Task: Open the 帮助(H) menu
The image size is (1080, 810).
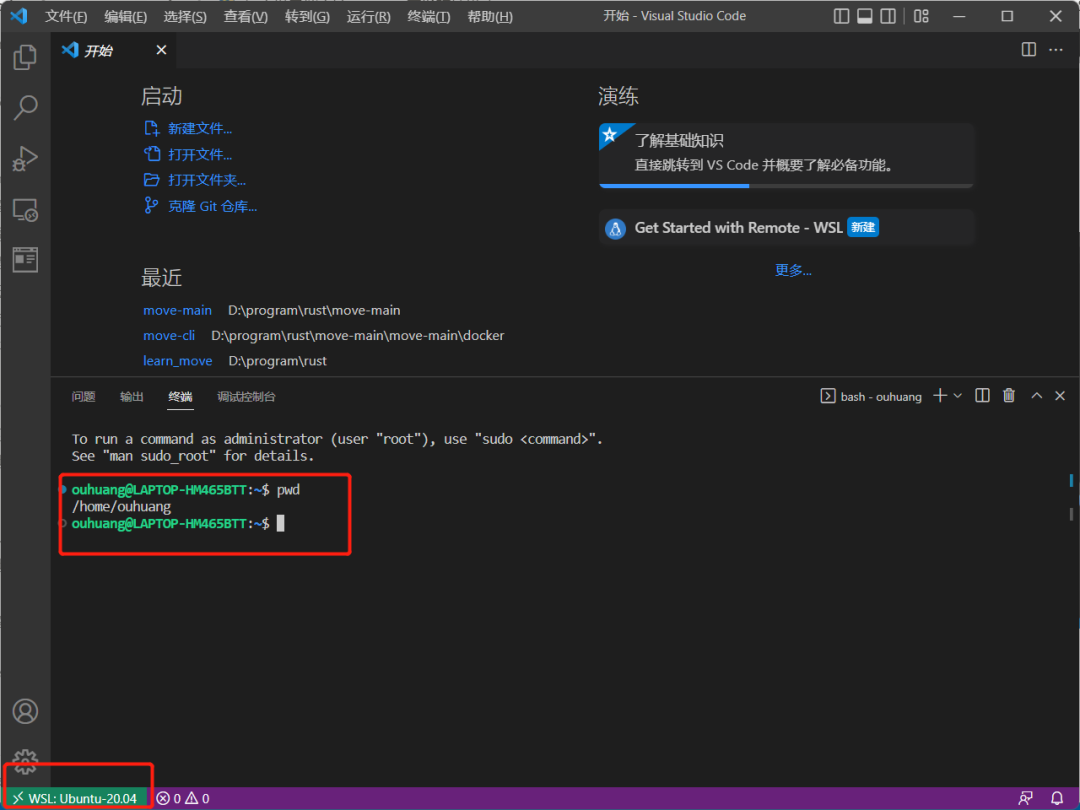Action: (490, 16)
